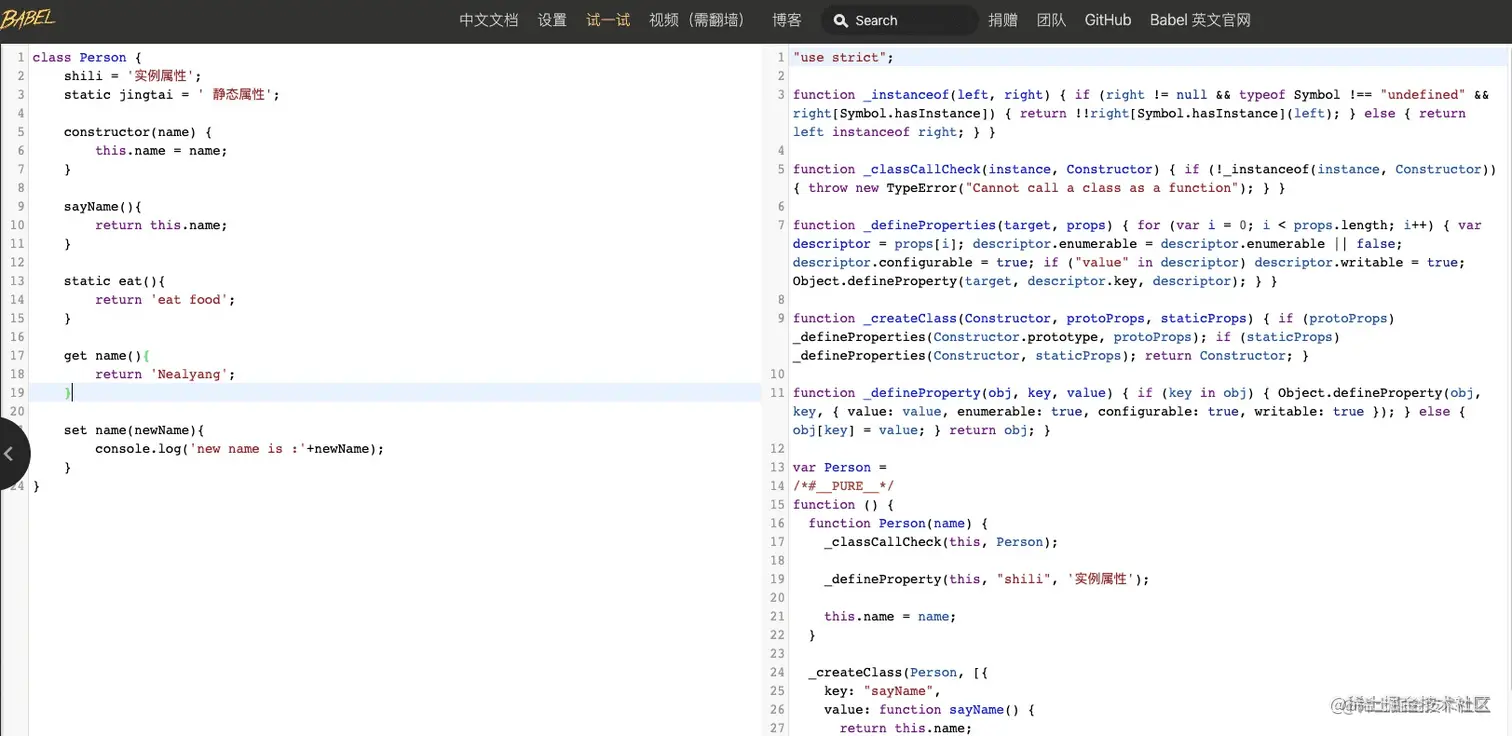Go to the 团队 page
Viewport: 1512px width, 736px height.
point(1051,20)
